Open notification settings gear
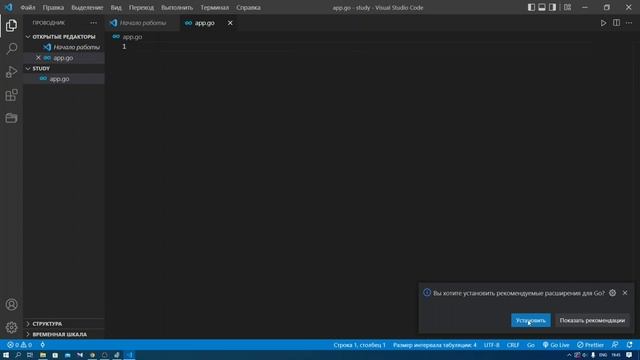This screenshot has height=360, width=640. tap(612, 293)
